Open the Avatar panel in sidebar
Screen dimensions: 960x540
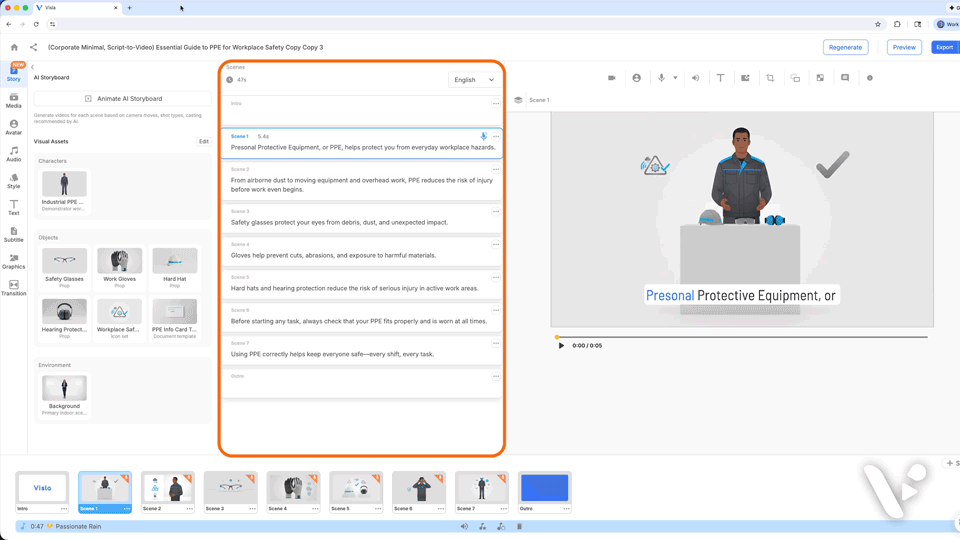tap(13, 127)
